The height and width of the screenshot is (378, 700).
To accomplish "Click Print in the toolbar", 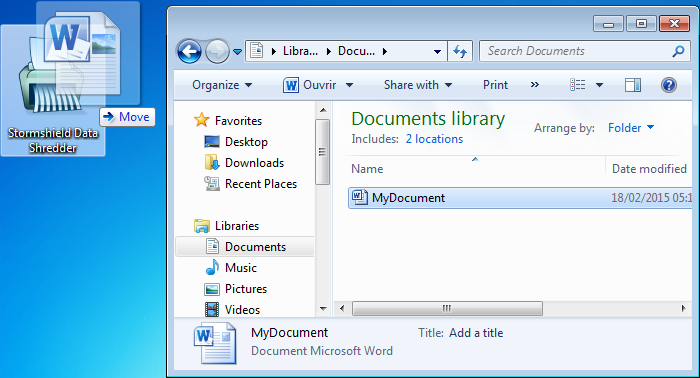I will (495, 85).
